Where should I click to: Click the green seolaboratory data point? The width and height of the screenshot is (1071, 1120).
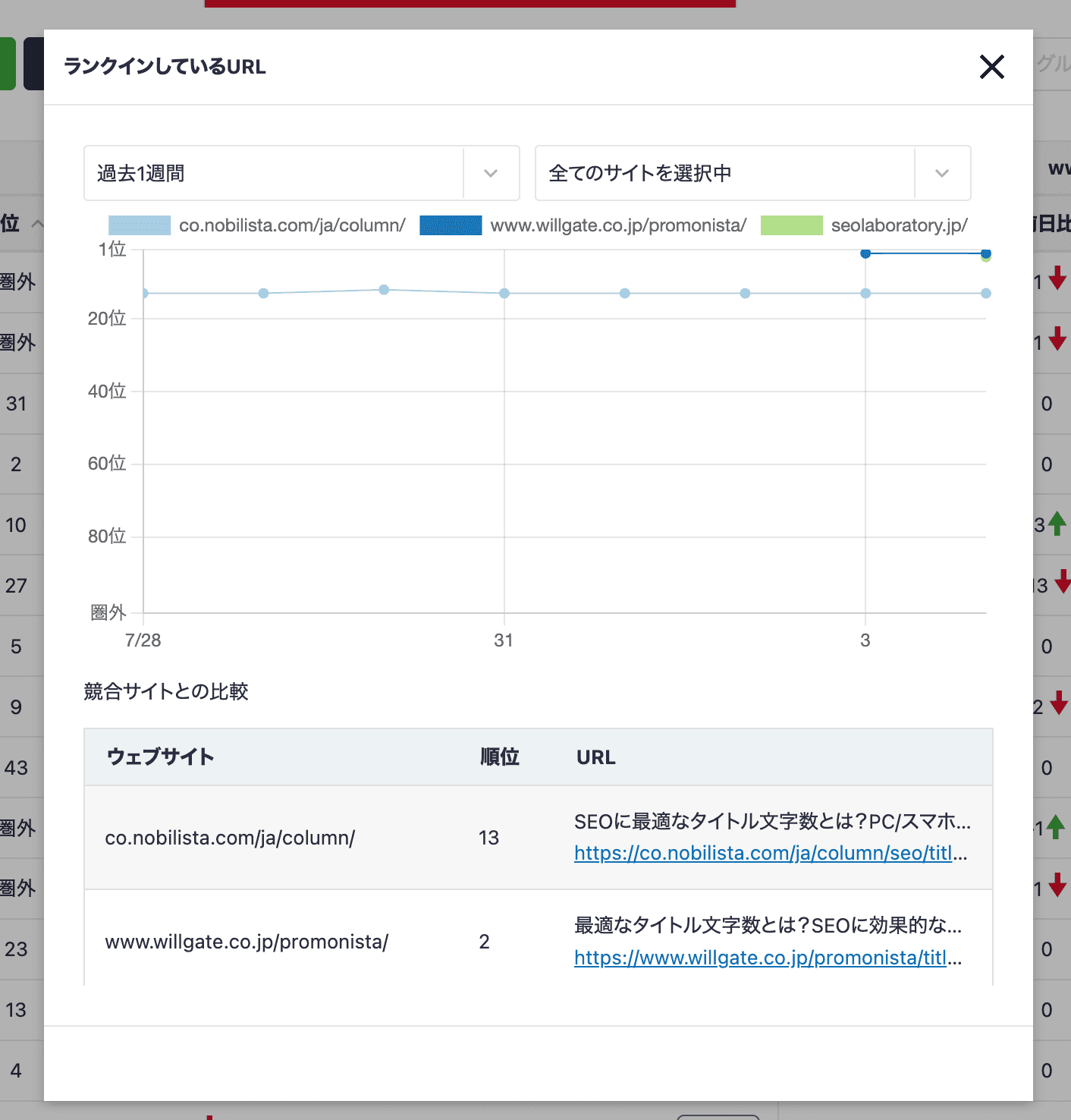(x=986, y=258)
